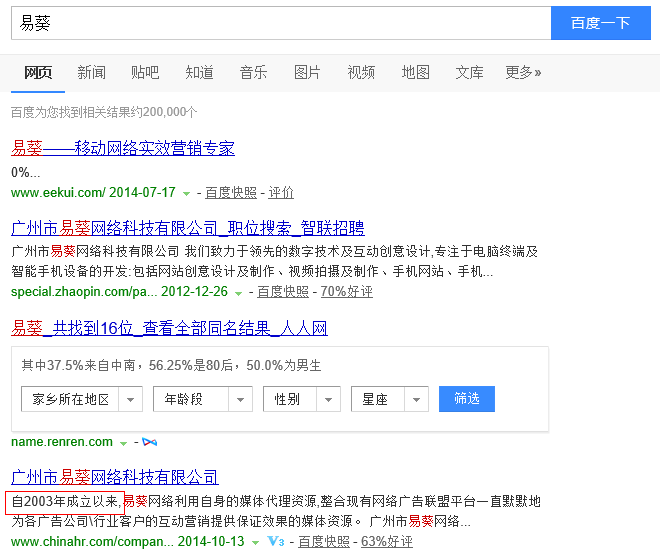Open result 易葵——移动网络实效营销专家
Screen dimensions: 660x552
click(x=123, y=149)
